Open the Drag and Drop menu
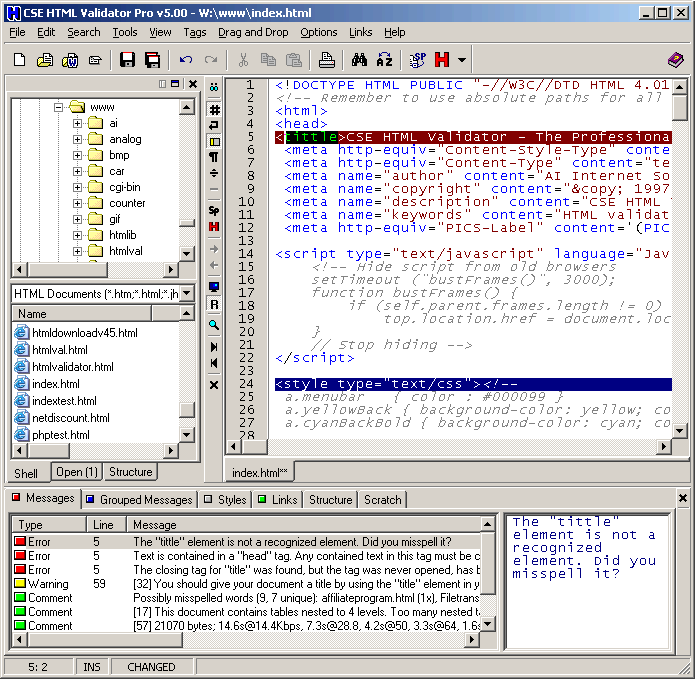Viewport: 695px width, 679px height. point(253,32)
